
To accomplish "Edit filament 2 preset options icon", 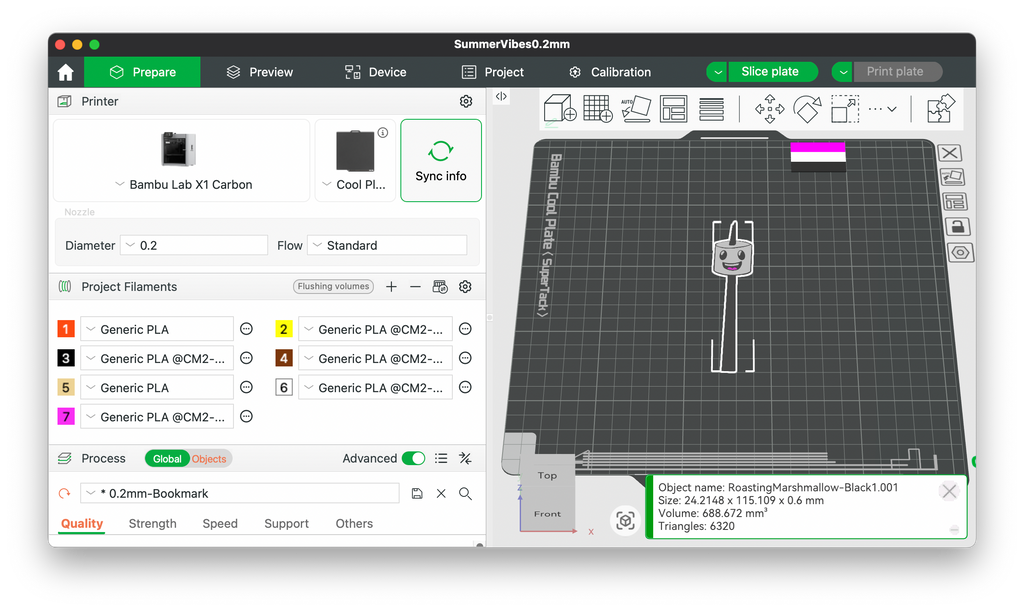I will coord(465,329).
